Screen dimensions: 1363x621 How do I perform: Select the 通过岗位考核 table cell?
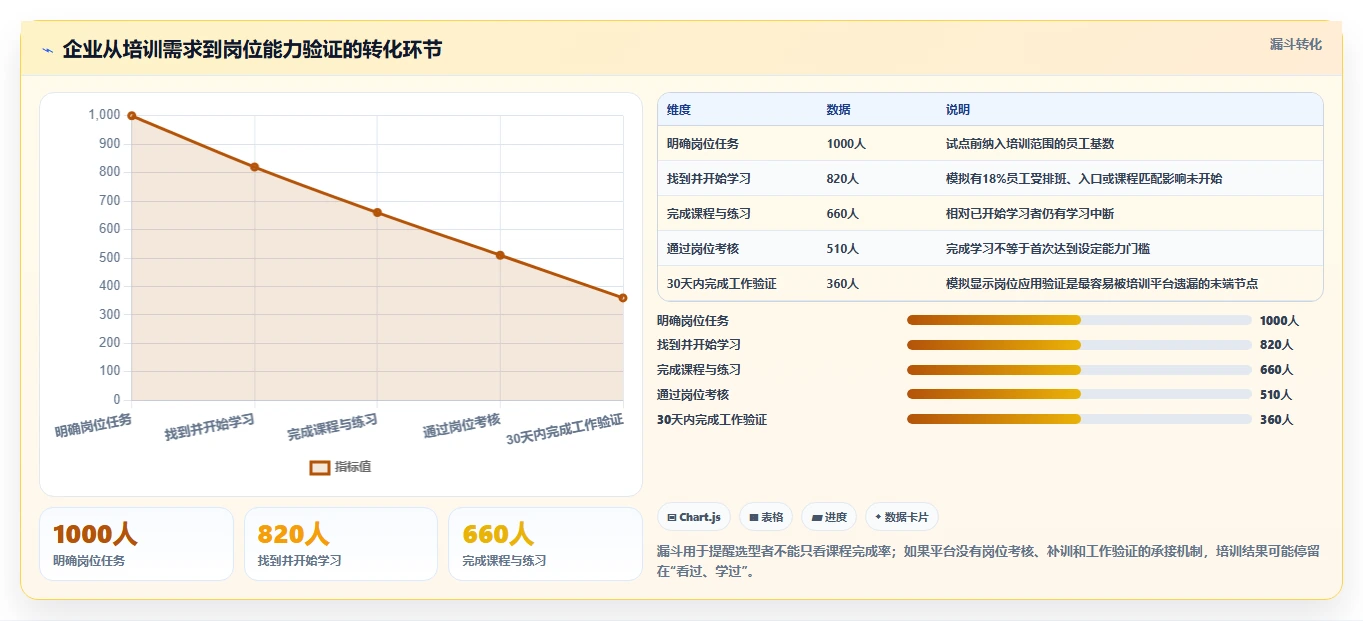tap(703, 249)
